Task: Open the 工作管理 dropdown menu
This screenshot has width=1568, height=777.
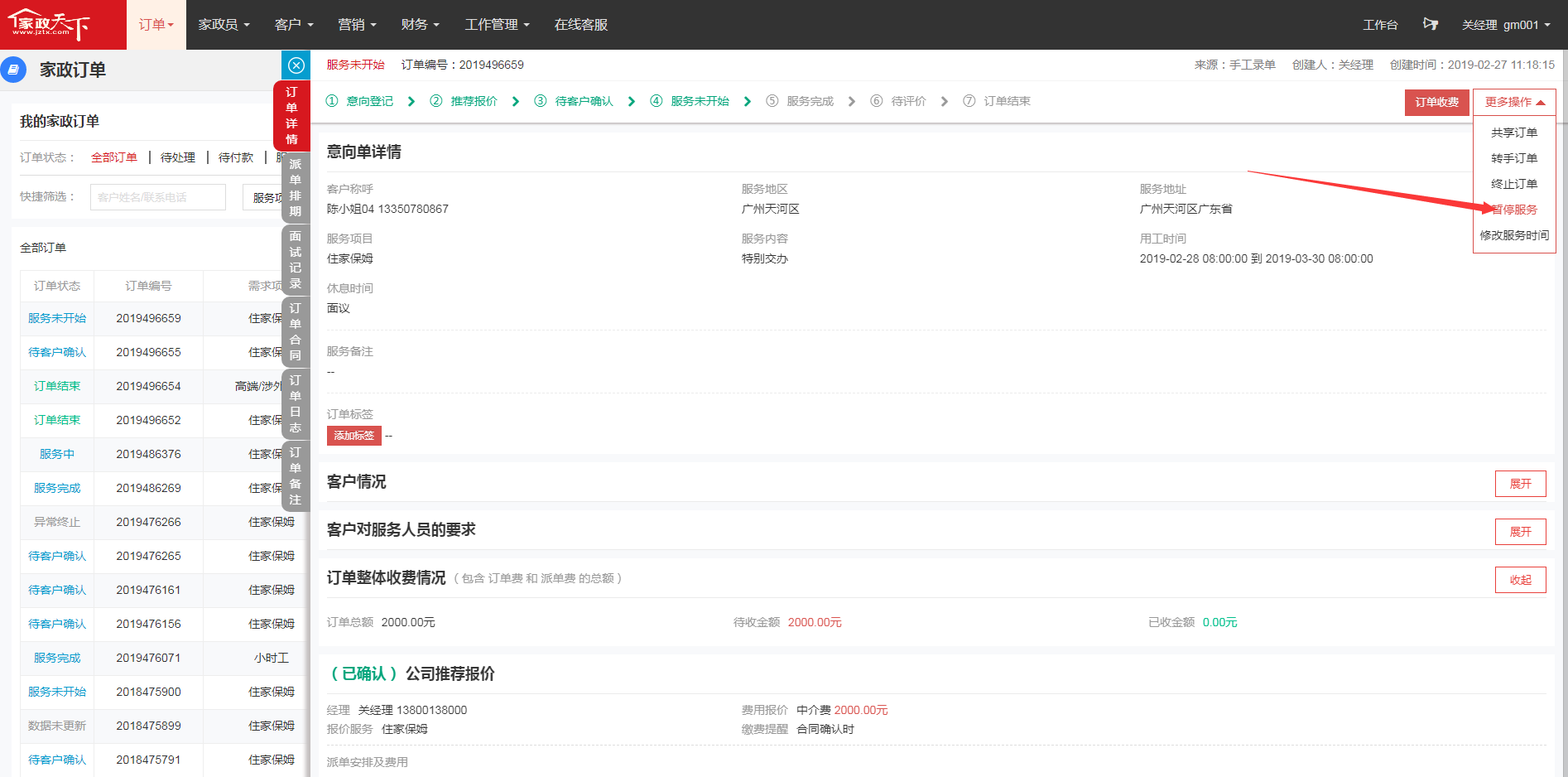Action: [x=497, y=25]
